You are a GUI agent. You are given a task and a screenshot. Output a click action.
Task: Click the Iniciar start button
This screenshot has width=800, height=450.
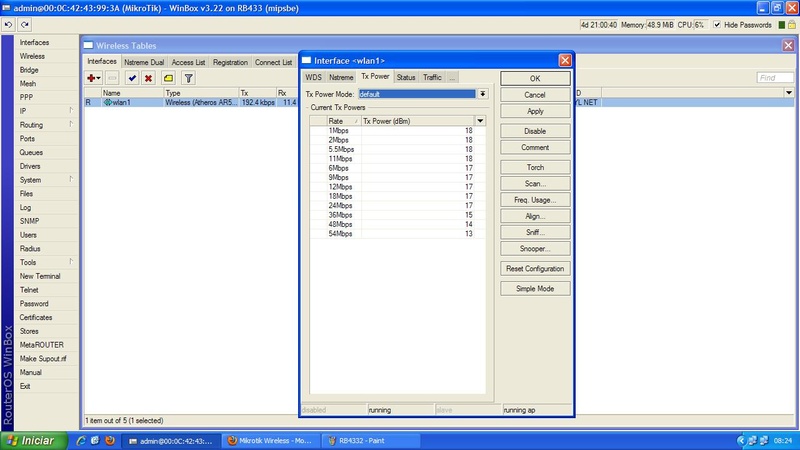coord(34,440)
